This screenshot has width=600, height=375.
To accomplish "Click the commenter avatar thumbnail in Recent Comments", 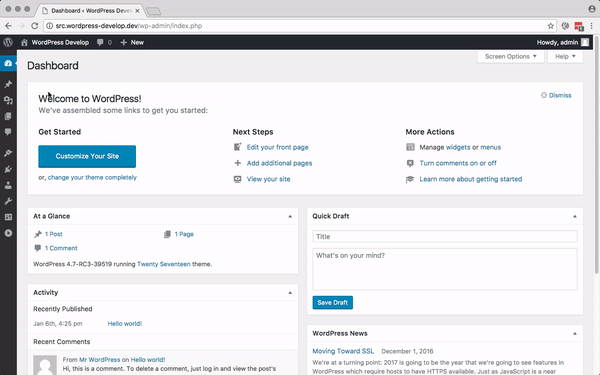I will pyautogui.click(x=45, y=365).
